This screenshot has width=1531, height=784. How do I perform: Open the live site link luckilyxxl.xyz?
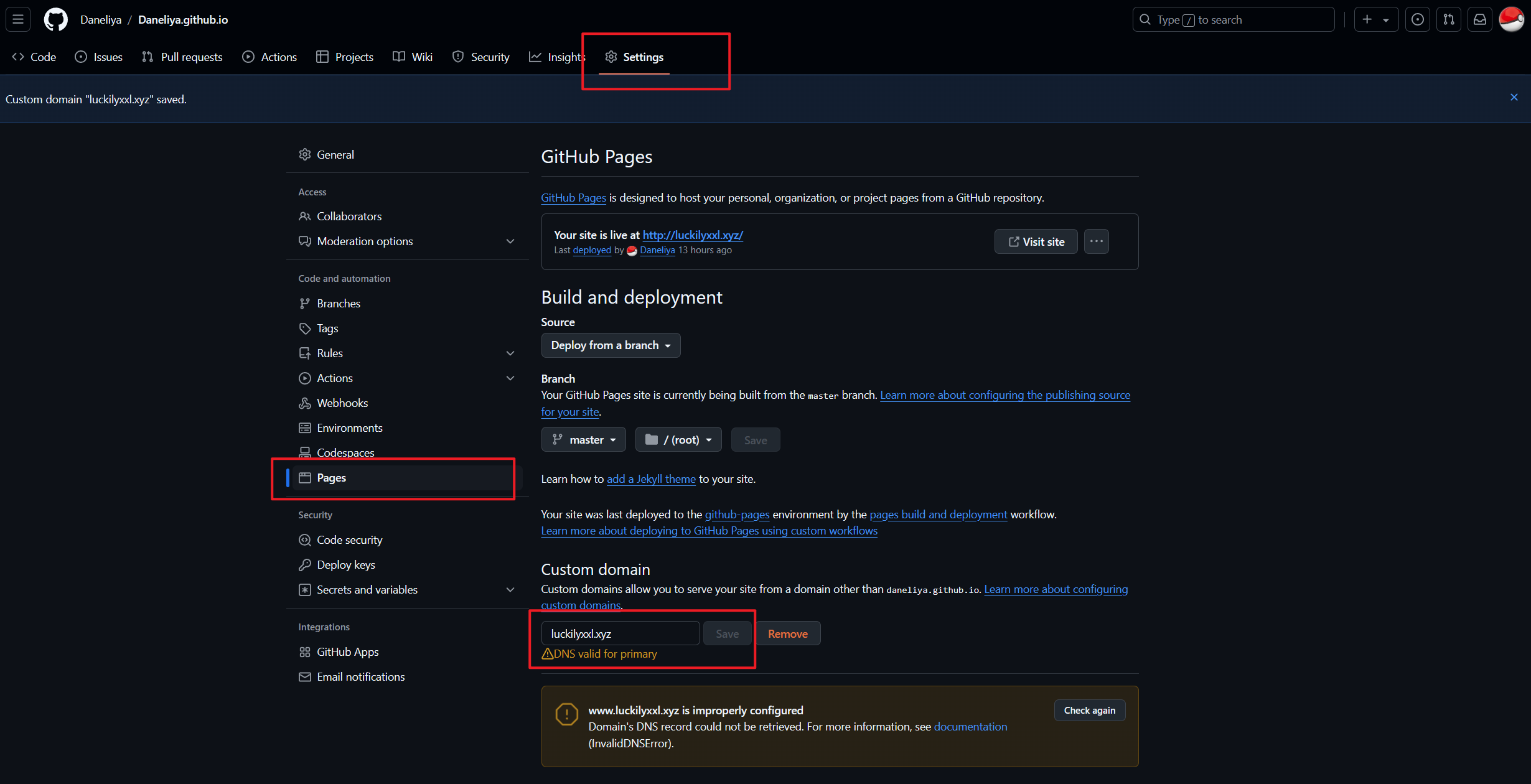coord(693,235)
